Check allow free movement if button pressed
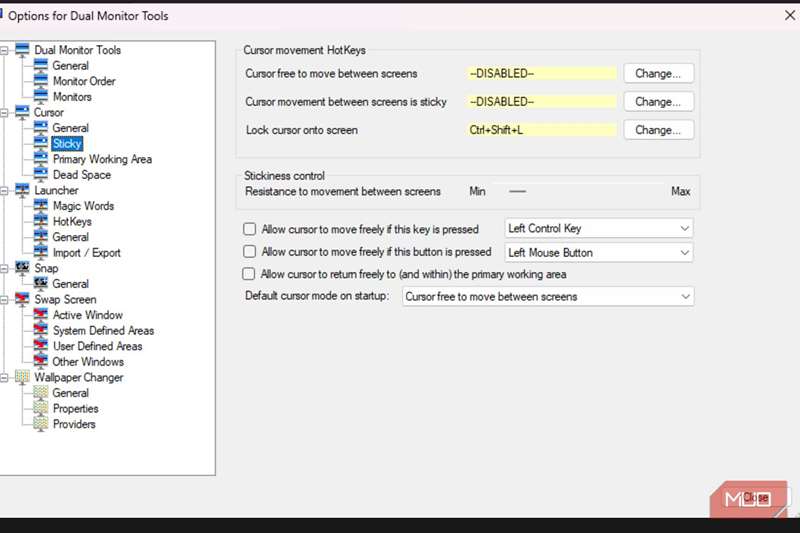 (250, 252)
